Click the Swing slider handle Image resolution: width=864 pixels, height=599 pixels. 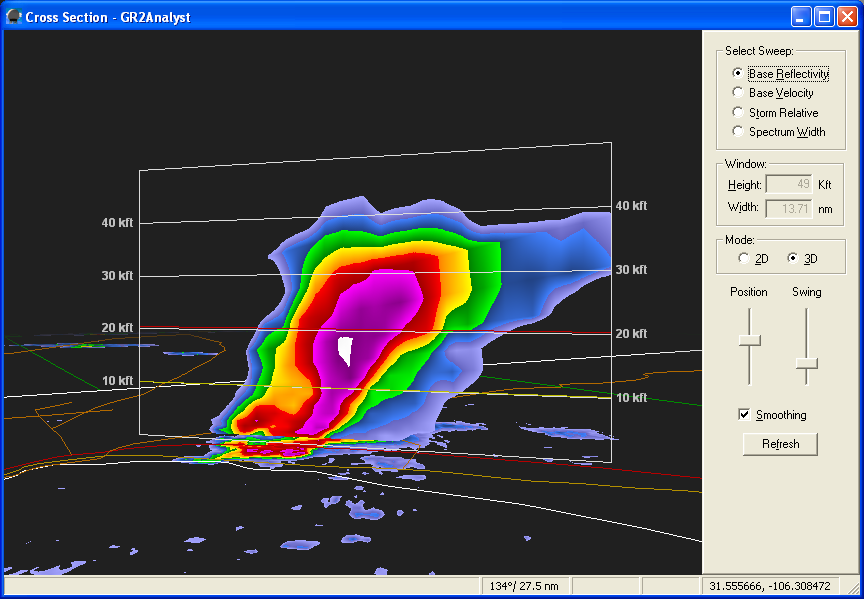[x=807, y=363]
